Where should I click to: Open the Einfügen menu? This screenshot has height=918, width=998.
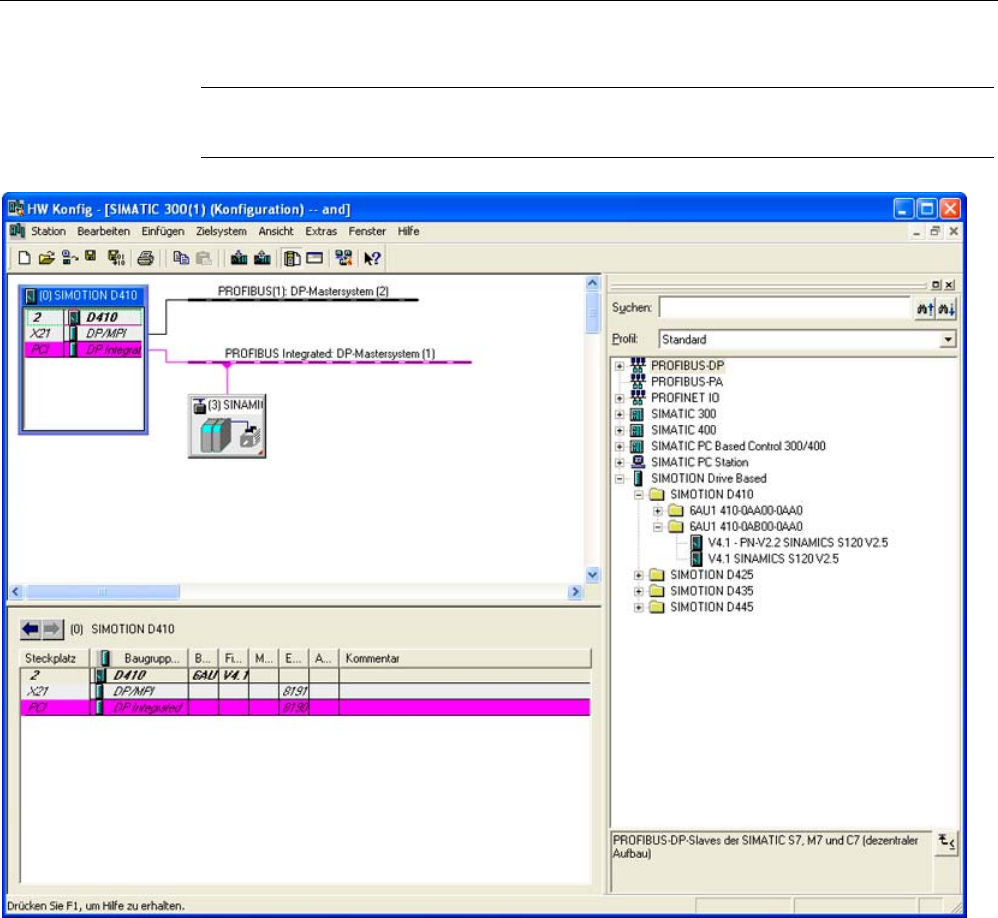tap(163, 231)
